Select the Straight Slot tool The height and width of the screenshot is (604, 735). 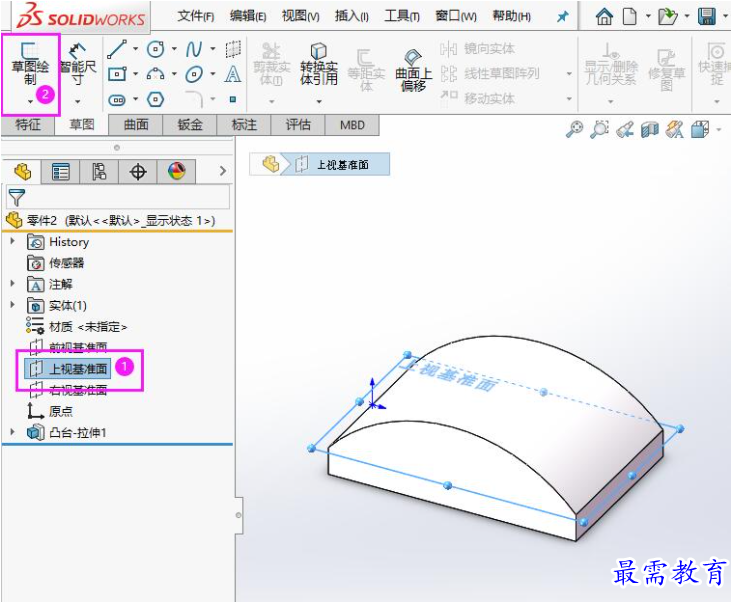(x=117, y=99)
